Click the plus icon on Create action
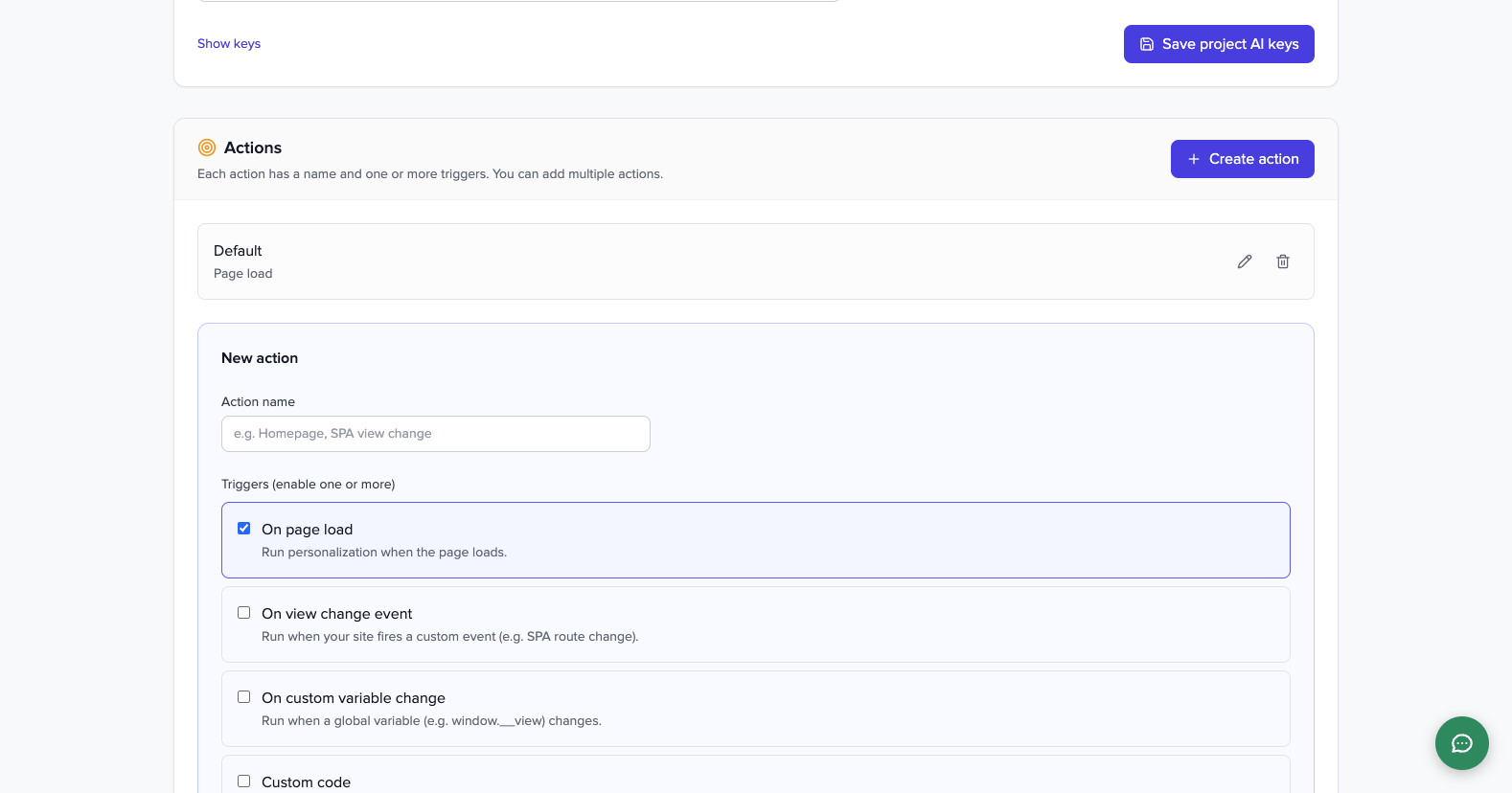The image size is (1512, 793). tap(1193, 158)
